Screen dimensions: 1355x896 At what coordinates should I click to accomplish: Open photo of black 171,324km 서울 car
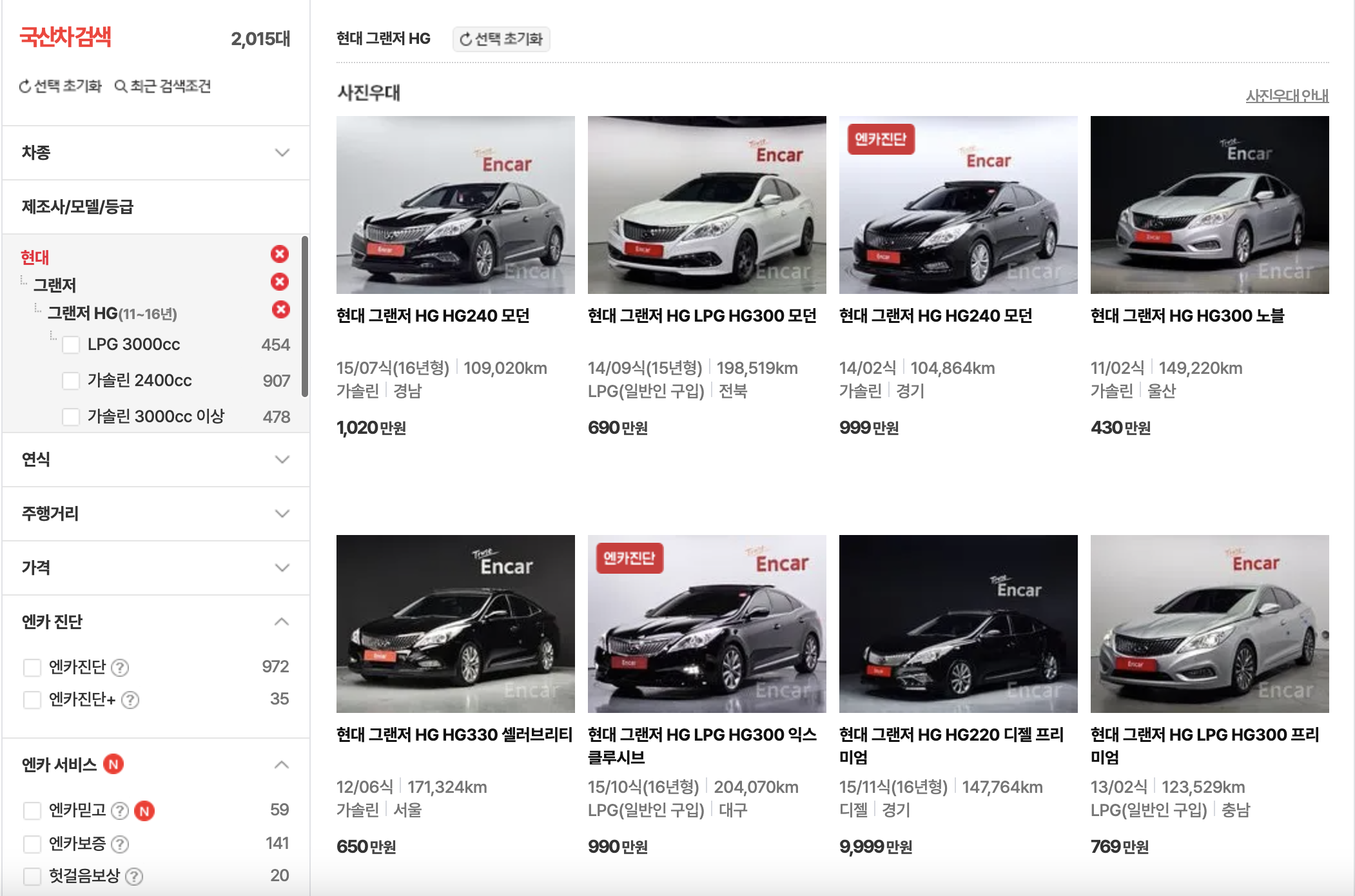tap(456, 624)
